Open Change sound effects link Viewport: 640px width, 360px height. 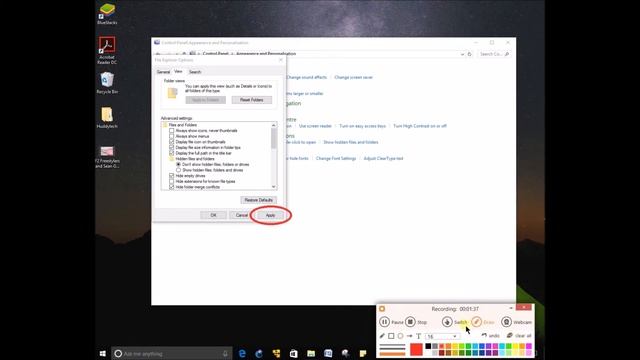pos(307,77)
